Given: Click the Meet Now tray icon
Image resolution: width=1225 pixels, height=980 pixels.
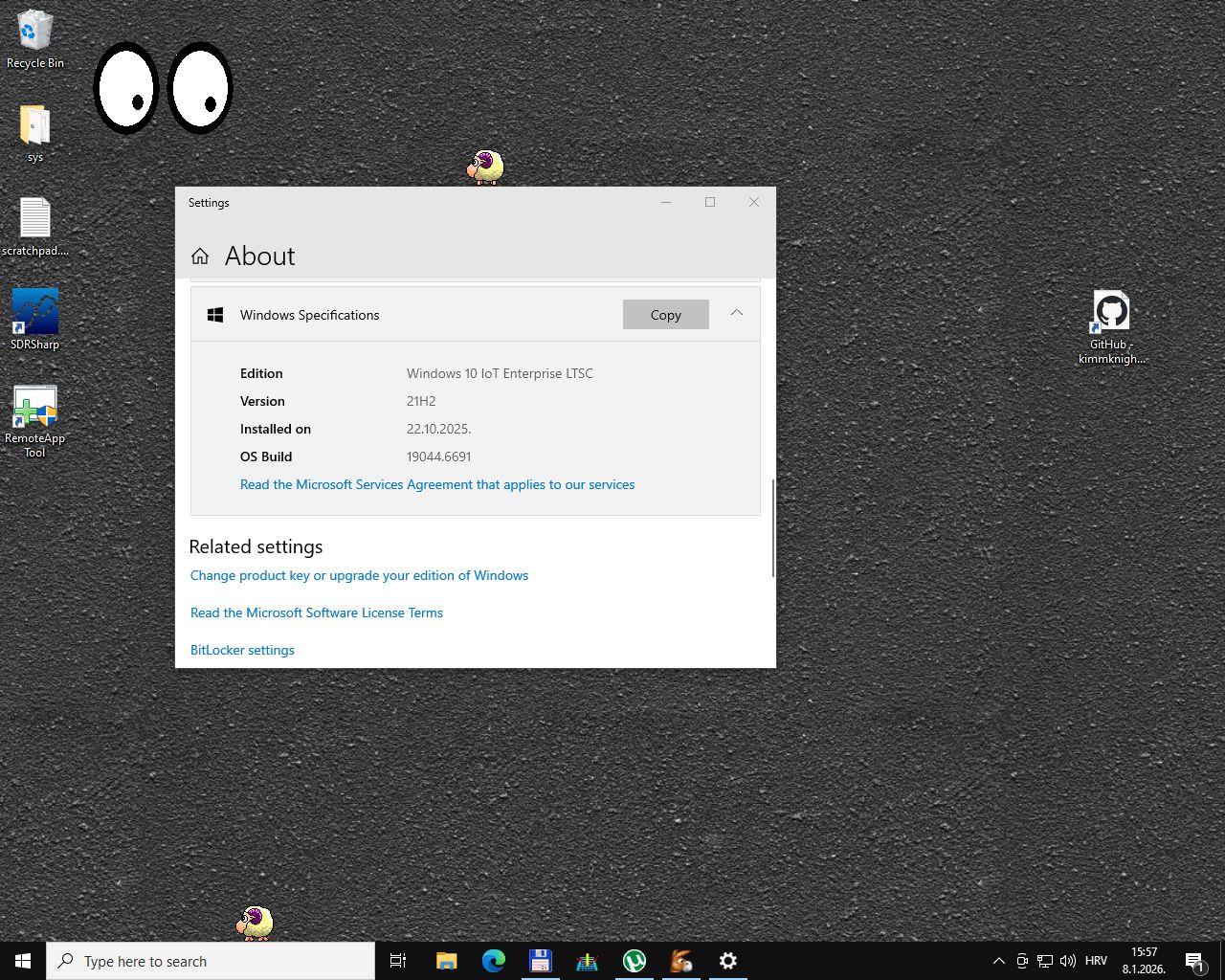Looking at the screenshot, I should coord(1022,961).
